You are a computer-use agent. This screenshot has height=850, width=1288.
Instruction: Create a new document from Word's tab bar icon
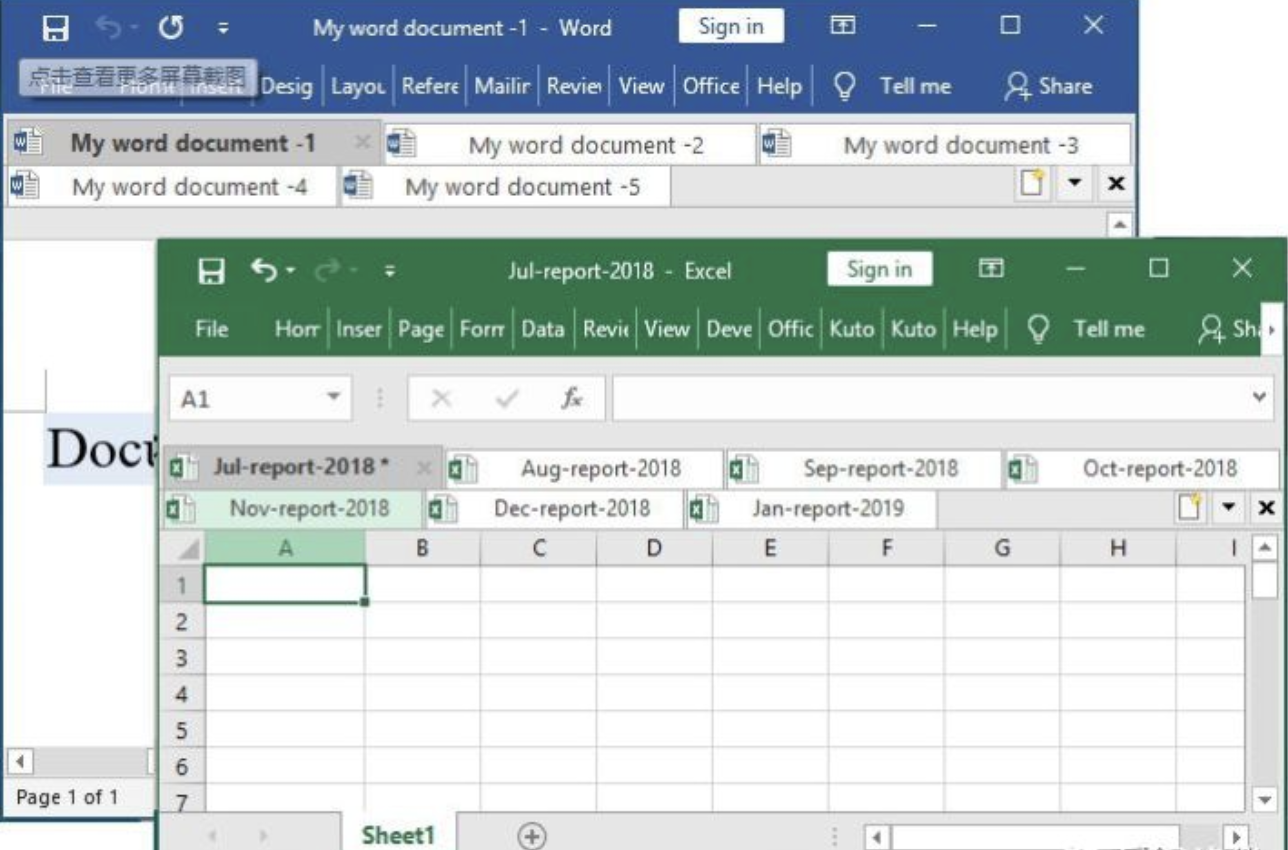click(1033, 184)
